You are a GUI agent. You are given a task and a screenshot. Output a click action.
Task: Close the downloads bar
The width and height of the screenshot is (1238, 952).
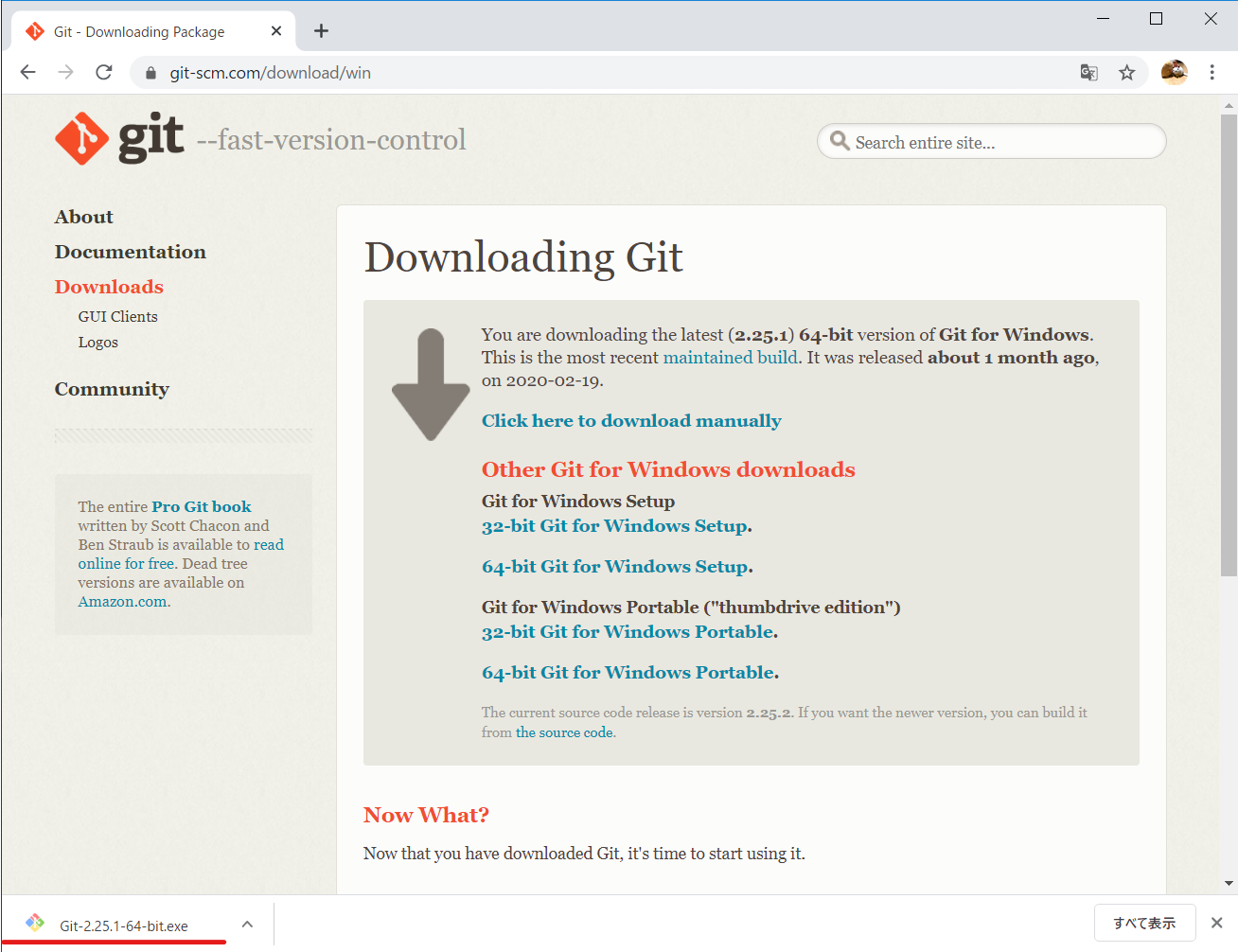point(1217,923)
